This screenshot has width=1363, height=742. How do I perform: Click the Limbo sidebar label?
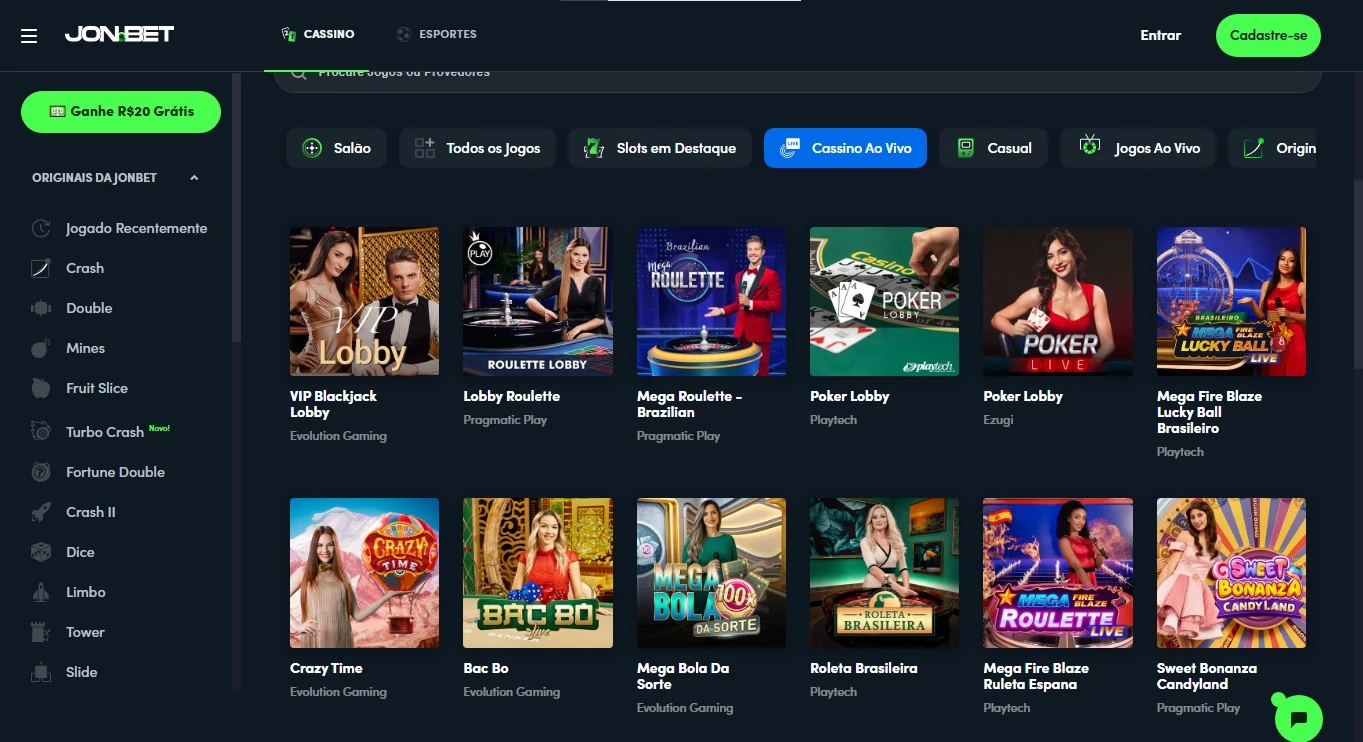[x=85, y=592]
